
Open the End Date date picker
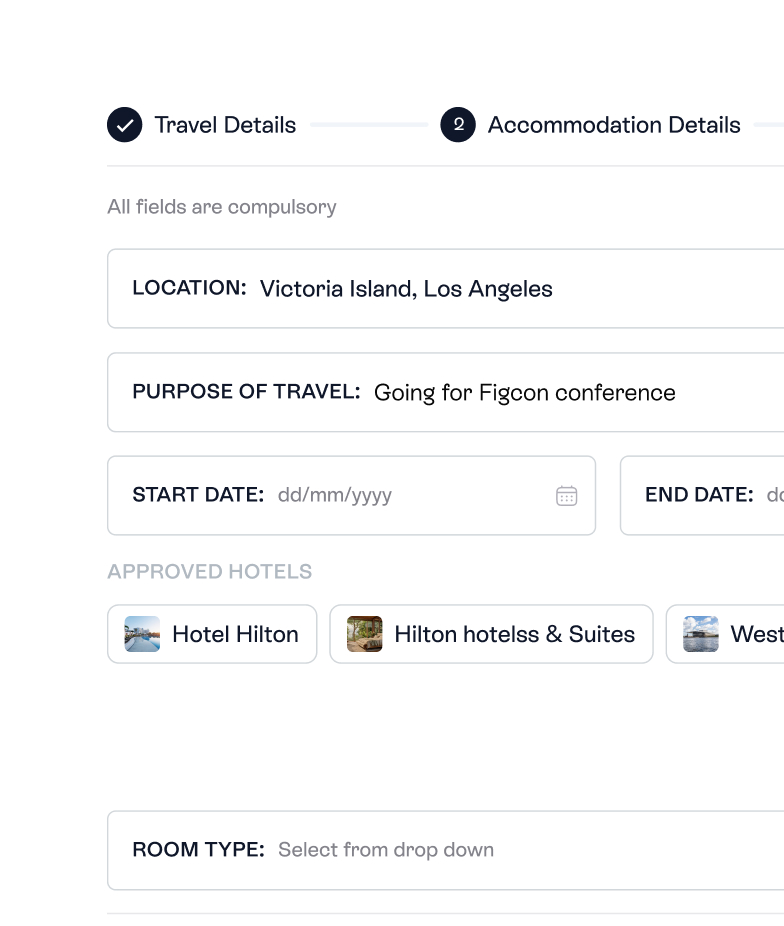click(710, 495)
